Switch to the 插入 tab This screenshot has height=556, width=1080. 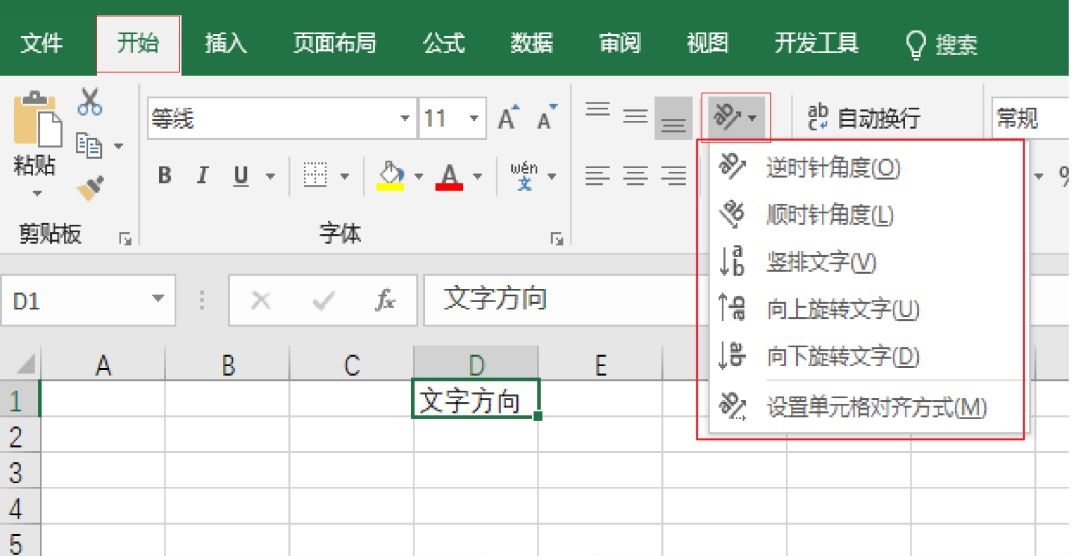point(226,43)
